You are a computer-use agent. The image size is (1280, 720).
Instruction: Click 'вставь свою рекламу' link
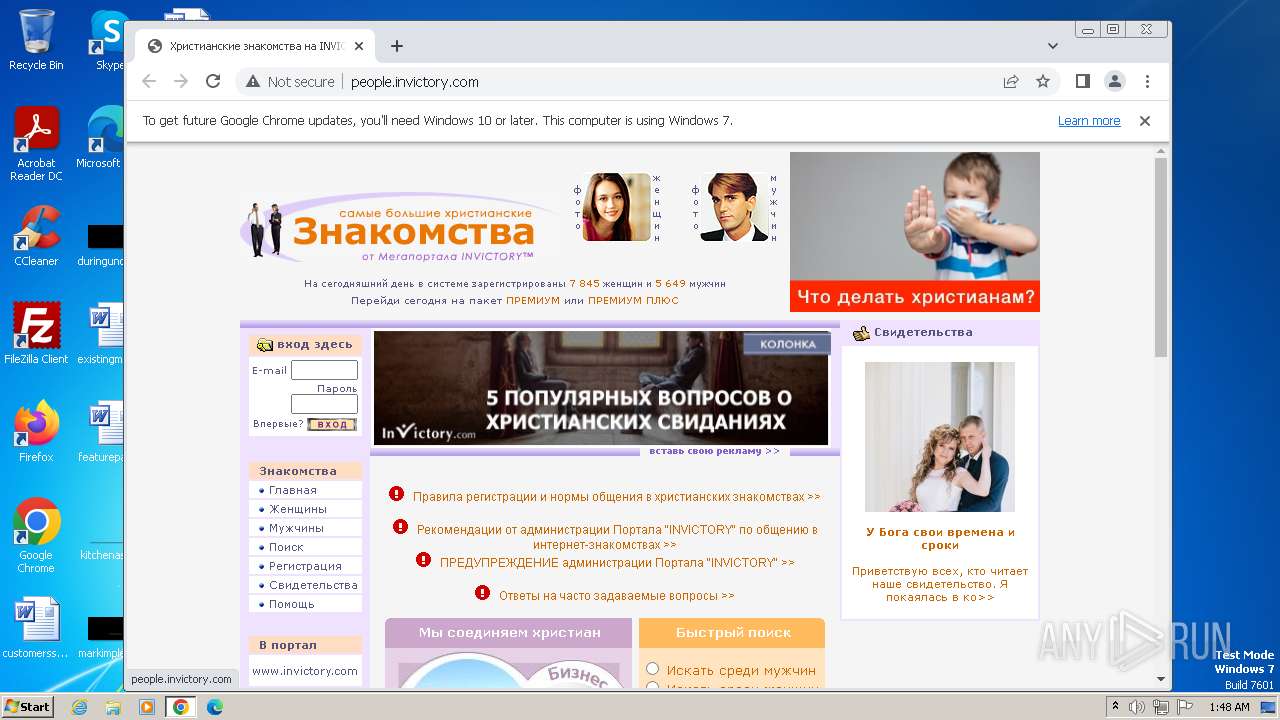coord(714,451)
